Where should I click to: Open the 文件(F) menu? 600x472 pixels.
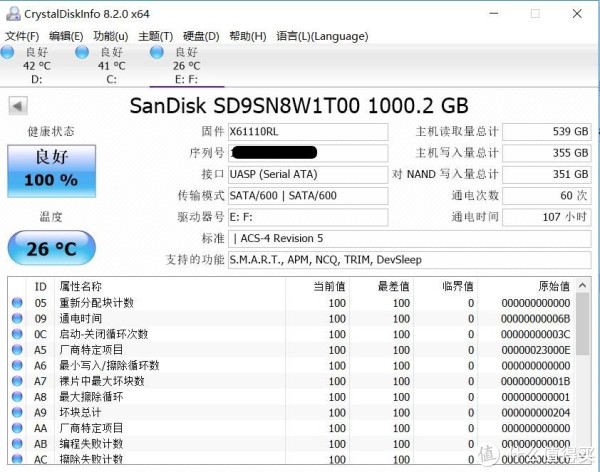point(22,36)
